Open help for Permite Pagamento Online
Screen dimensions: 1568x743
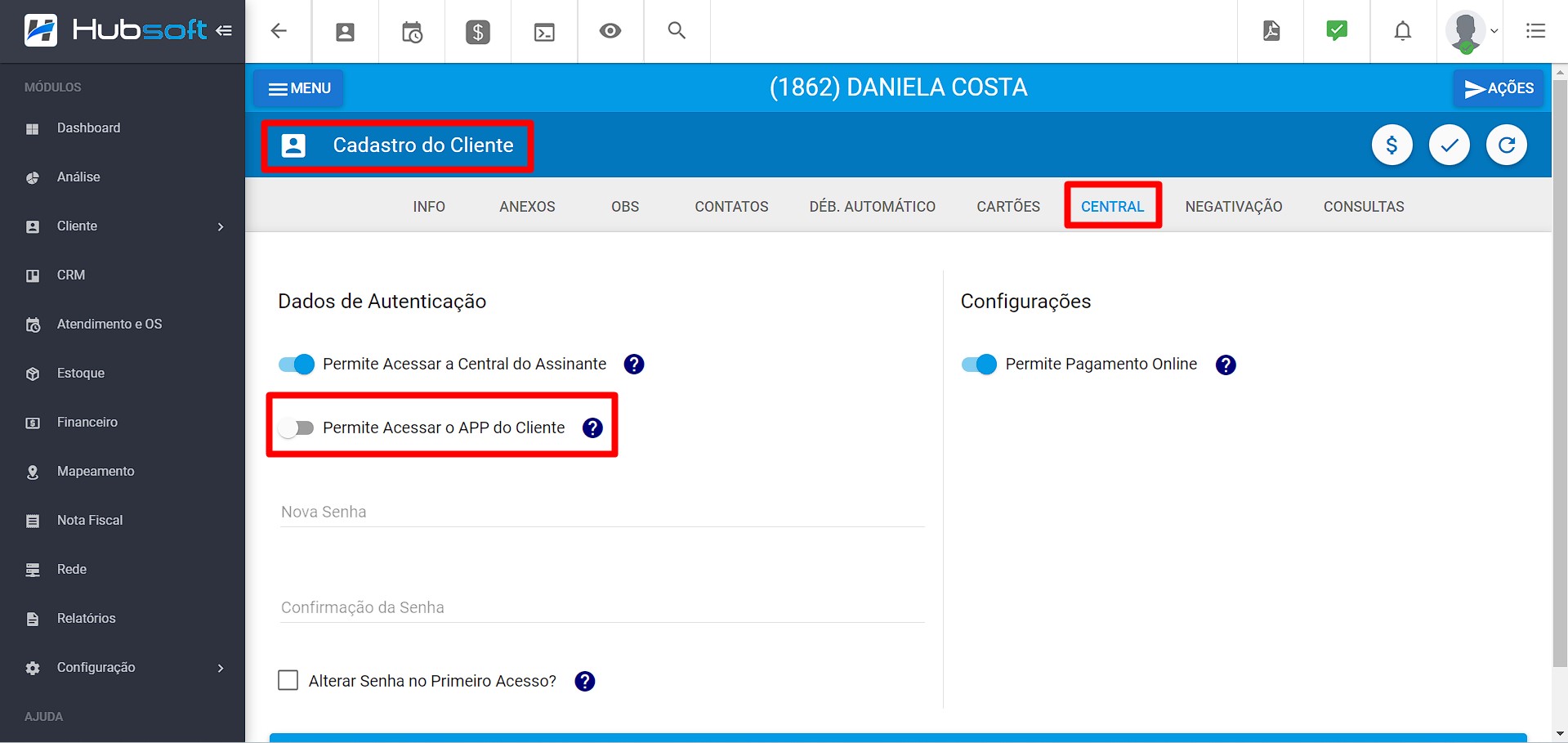pyautogui.click(x=1226, y=365)
